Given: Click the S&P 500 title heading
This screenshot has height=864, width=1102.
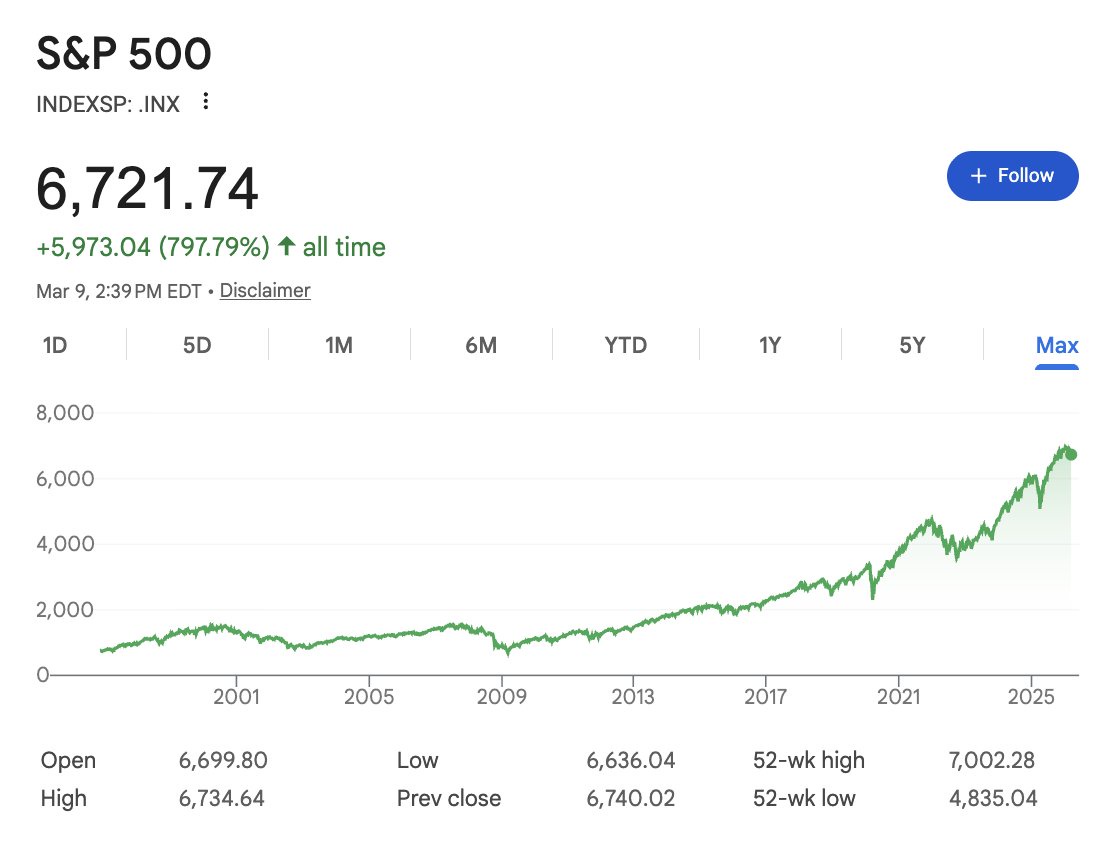Looking at the screenshot, I should pos(124,55).
